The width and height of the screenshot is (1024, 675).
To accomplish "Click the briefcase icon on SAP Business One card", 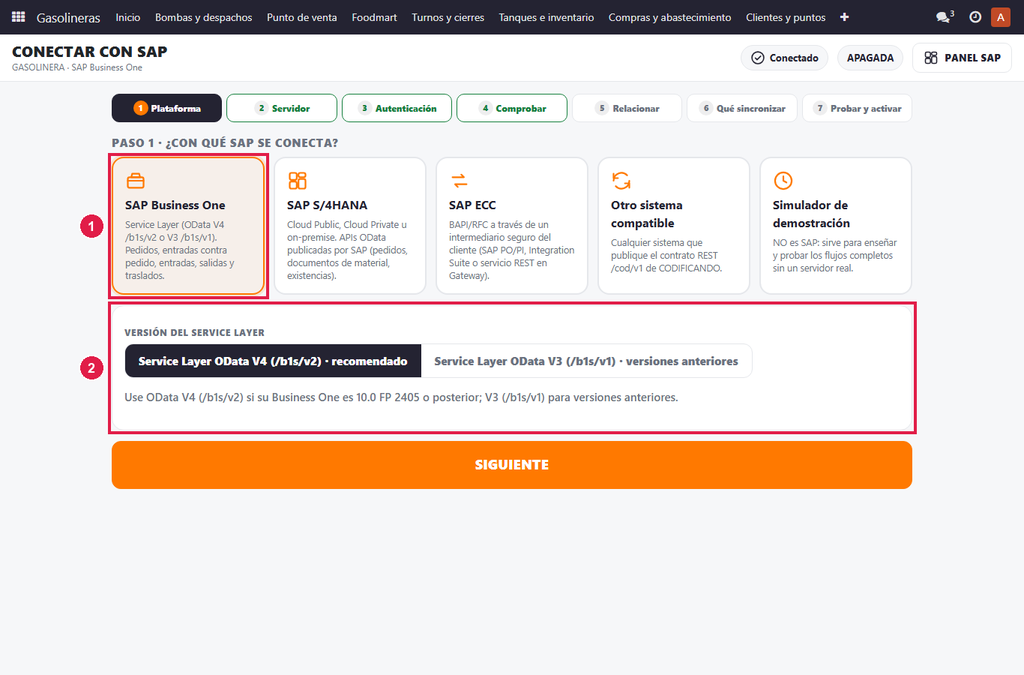I will pos(135,180).
